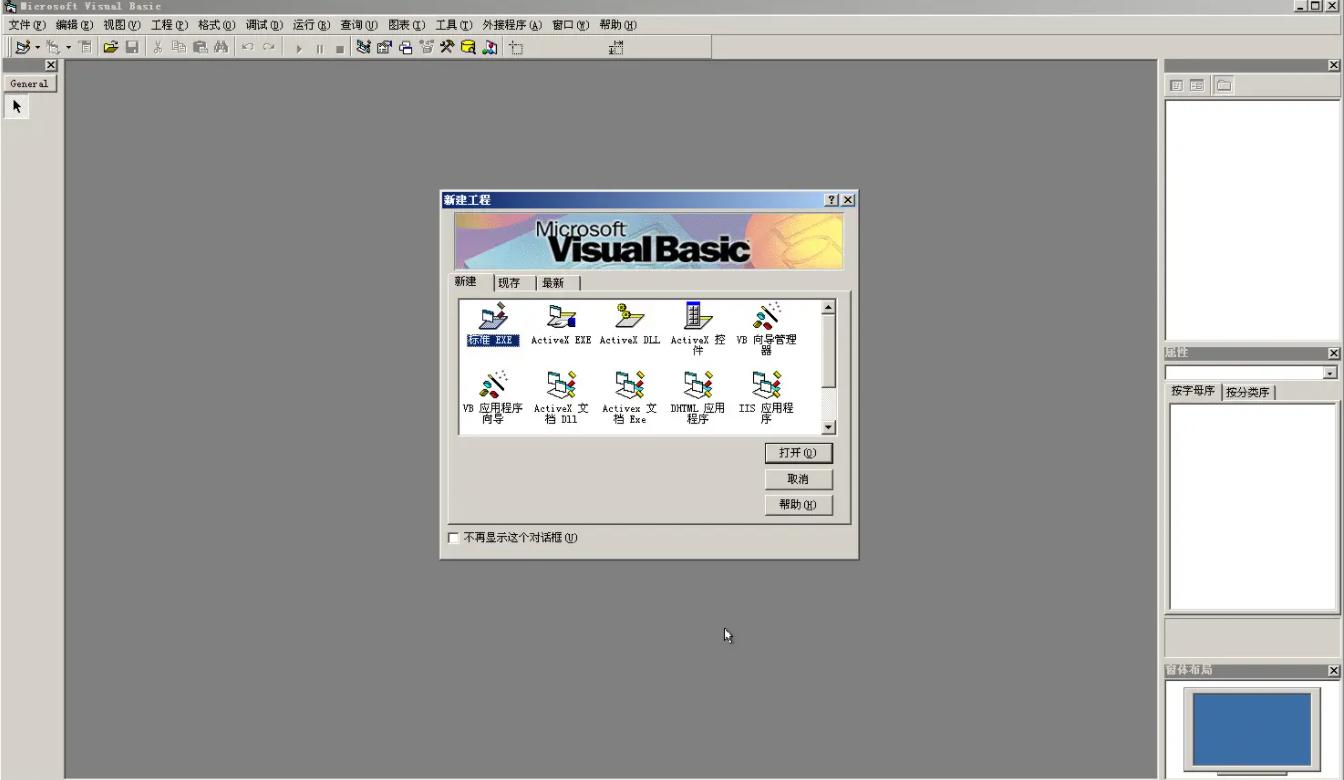Check the 不再显示这个对话框 checkbox
Image resolution: width=1344 pixels, height=780 pixels.
454,538
